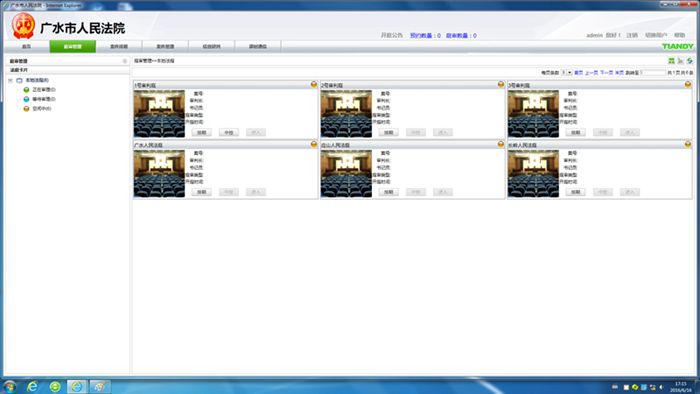The width and height of the screenshot is (700, 394).
Task: Click the refresh icon beside the view icons
Action: 690,61
